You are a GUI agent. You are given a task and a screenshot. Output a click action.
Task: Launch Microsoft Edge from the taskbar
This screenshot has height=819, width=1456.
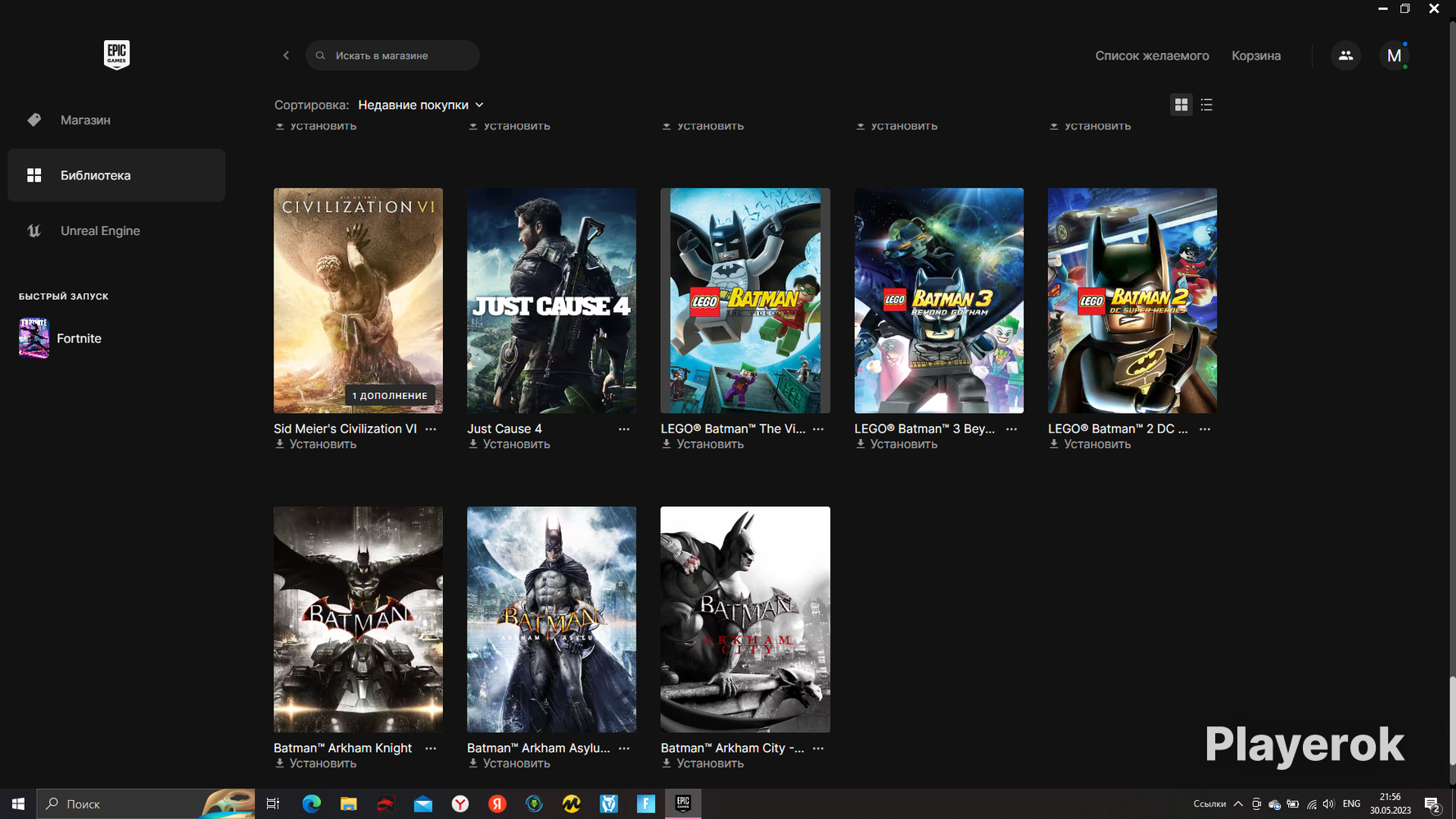coord(311,804)
